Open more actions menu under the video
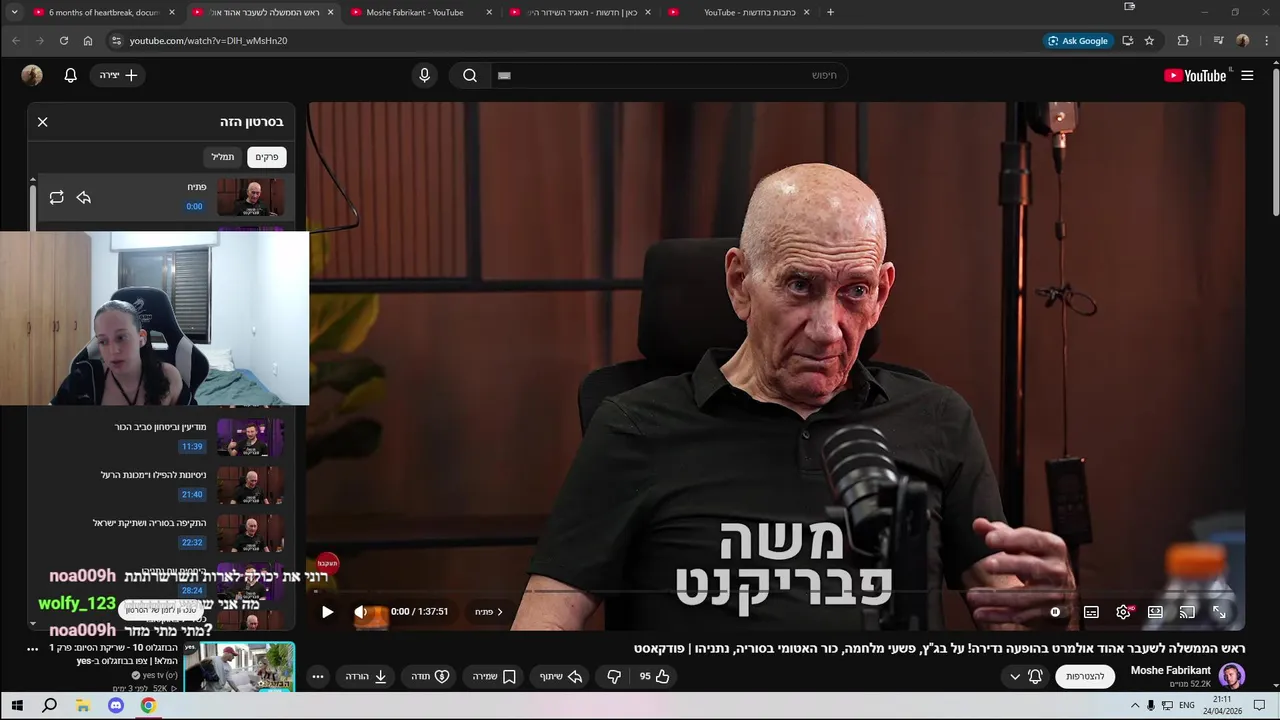The width and height of the screenshot is (1280, 720). coord(318,676)
